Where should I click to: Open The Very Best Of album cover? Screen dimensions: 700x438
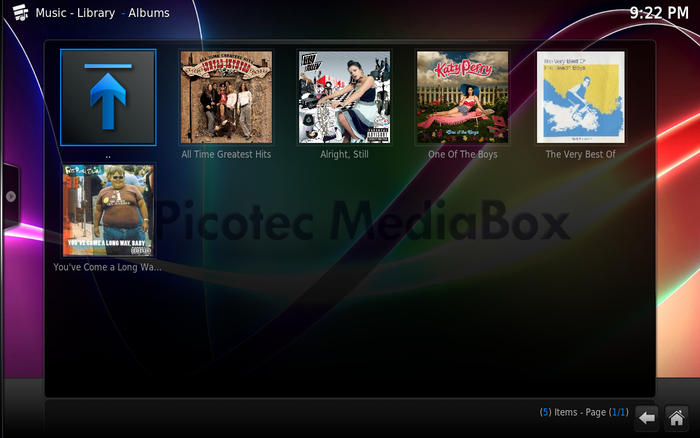[x=580, y=97]
